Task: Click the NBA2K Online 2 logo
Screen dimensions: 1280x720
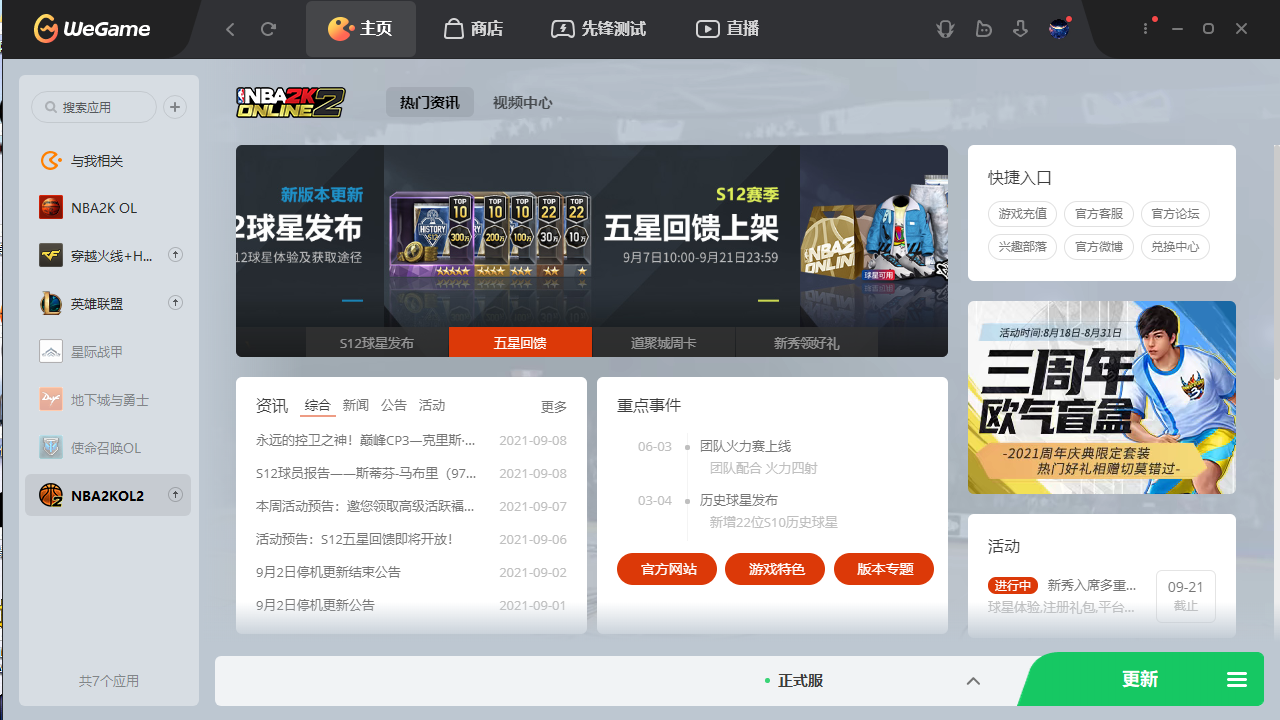Action: point(291,102)
